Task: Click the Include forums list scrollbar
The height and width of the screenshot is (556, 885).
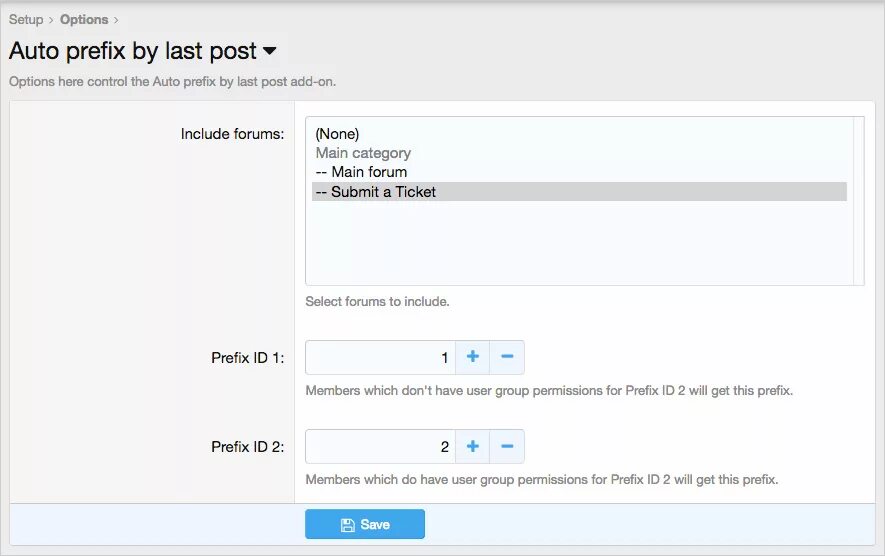Action: [x=859, y=200]
